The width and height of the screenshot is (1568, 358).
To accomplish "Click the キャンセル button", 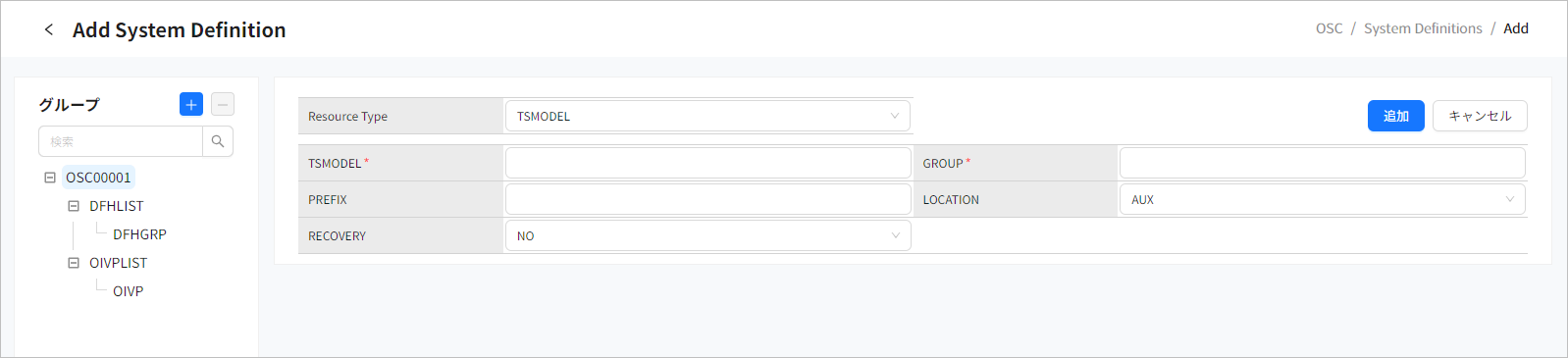I will (x=1480, y=116).
